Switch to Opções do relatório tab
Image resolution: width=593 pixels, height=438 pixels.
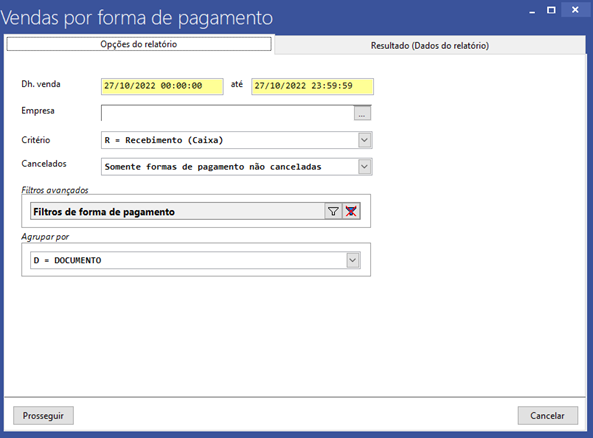(139, 44)
